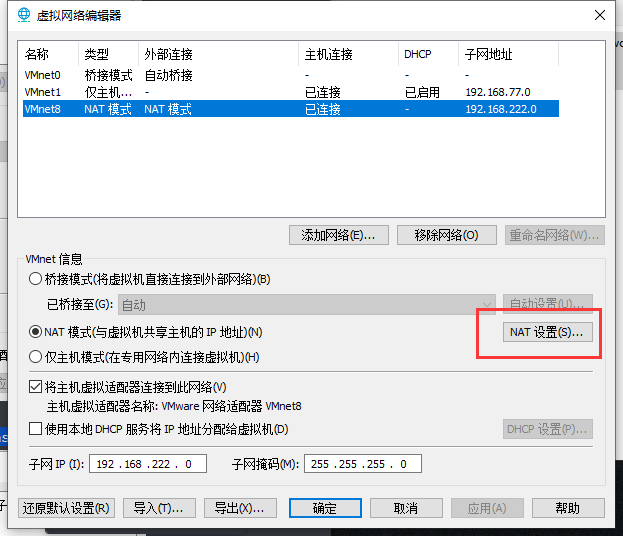Click 自动桥接 cell in VMnet0 row
This screenshot has width=623, height=536.
pyautogui.click(x=168, y=75)
